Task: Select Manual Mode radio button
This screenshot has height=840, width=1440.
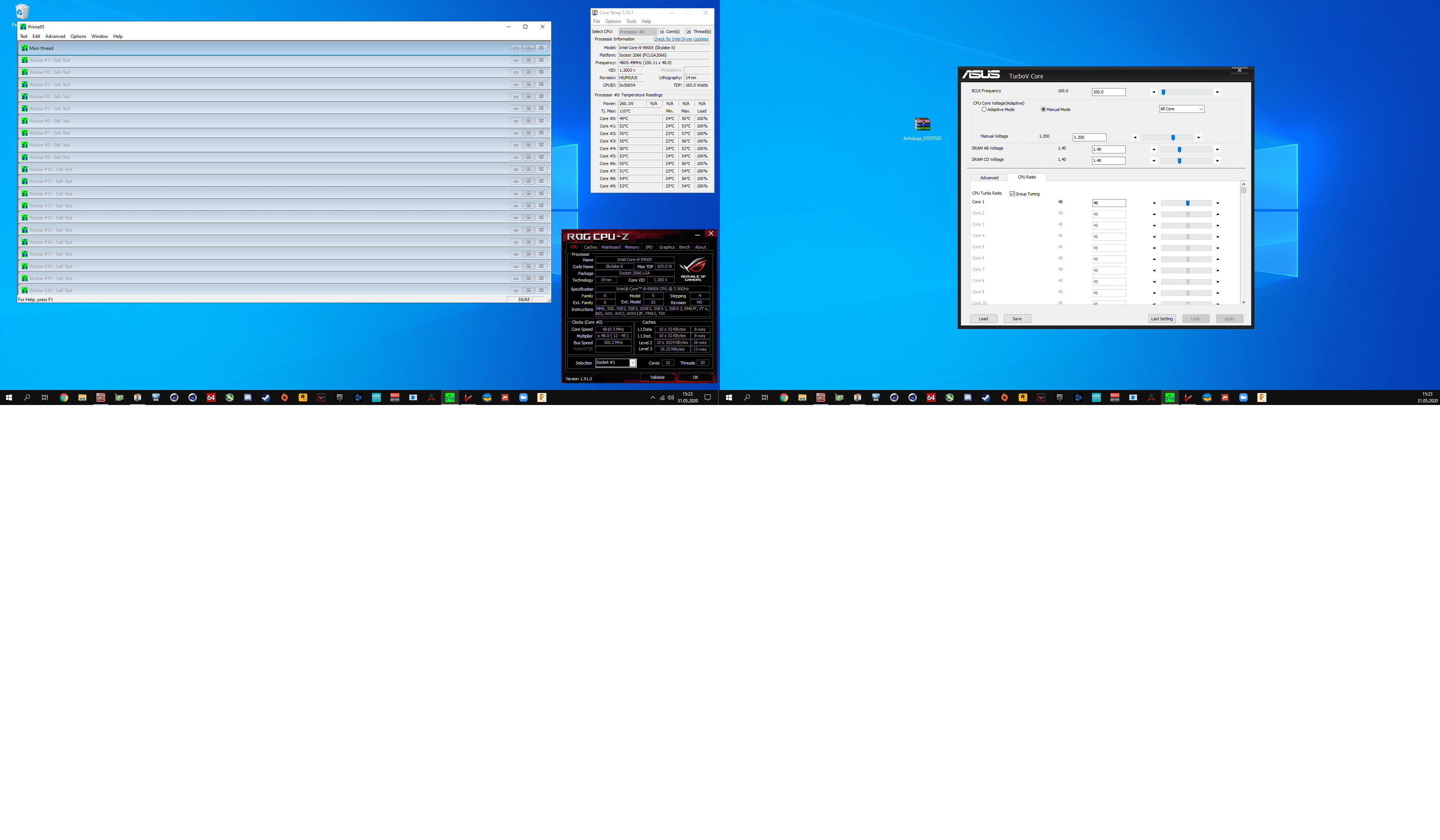Action: (x=1043, y=109)
